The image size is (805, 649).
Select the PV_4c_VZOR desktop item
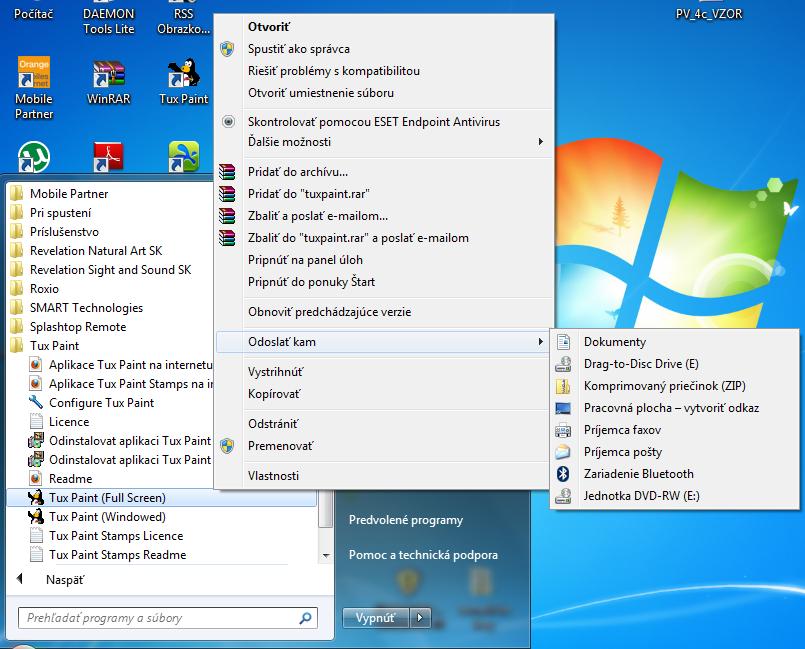[709, 13]
